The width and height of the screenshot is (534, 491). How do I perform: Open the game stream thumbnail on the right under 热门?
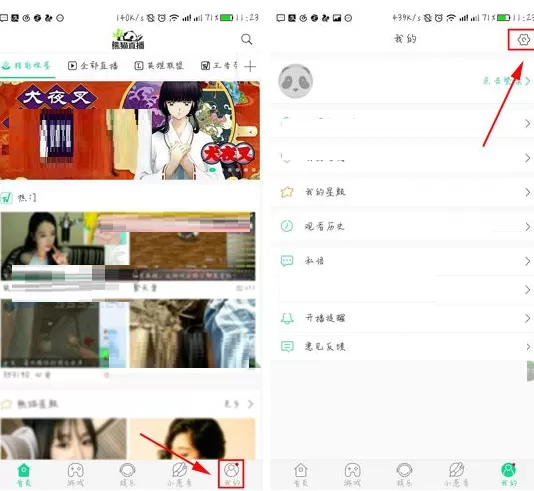click(193, 246)
